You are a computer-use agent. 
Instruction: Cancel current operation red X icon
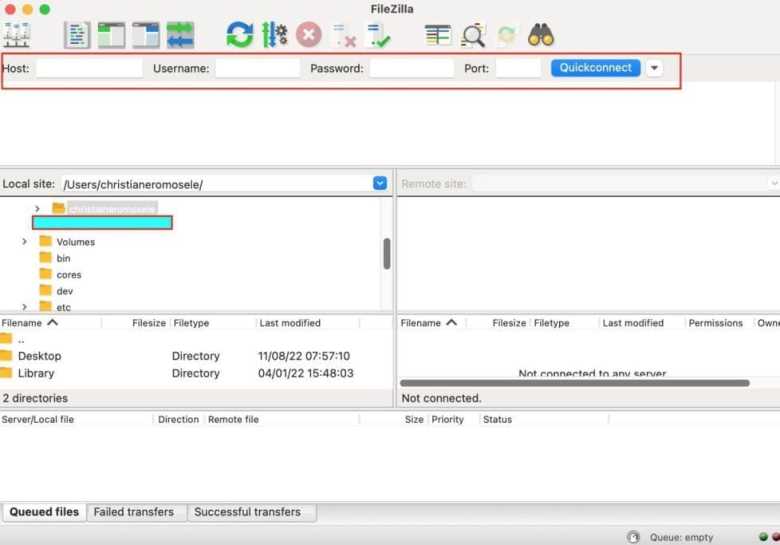point(309,35)
